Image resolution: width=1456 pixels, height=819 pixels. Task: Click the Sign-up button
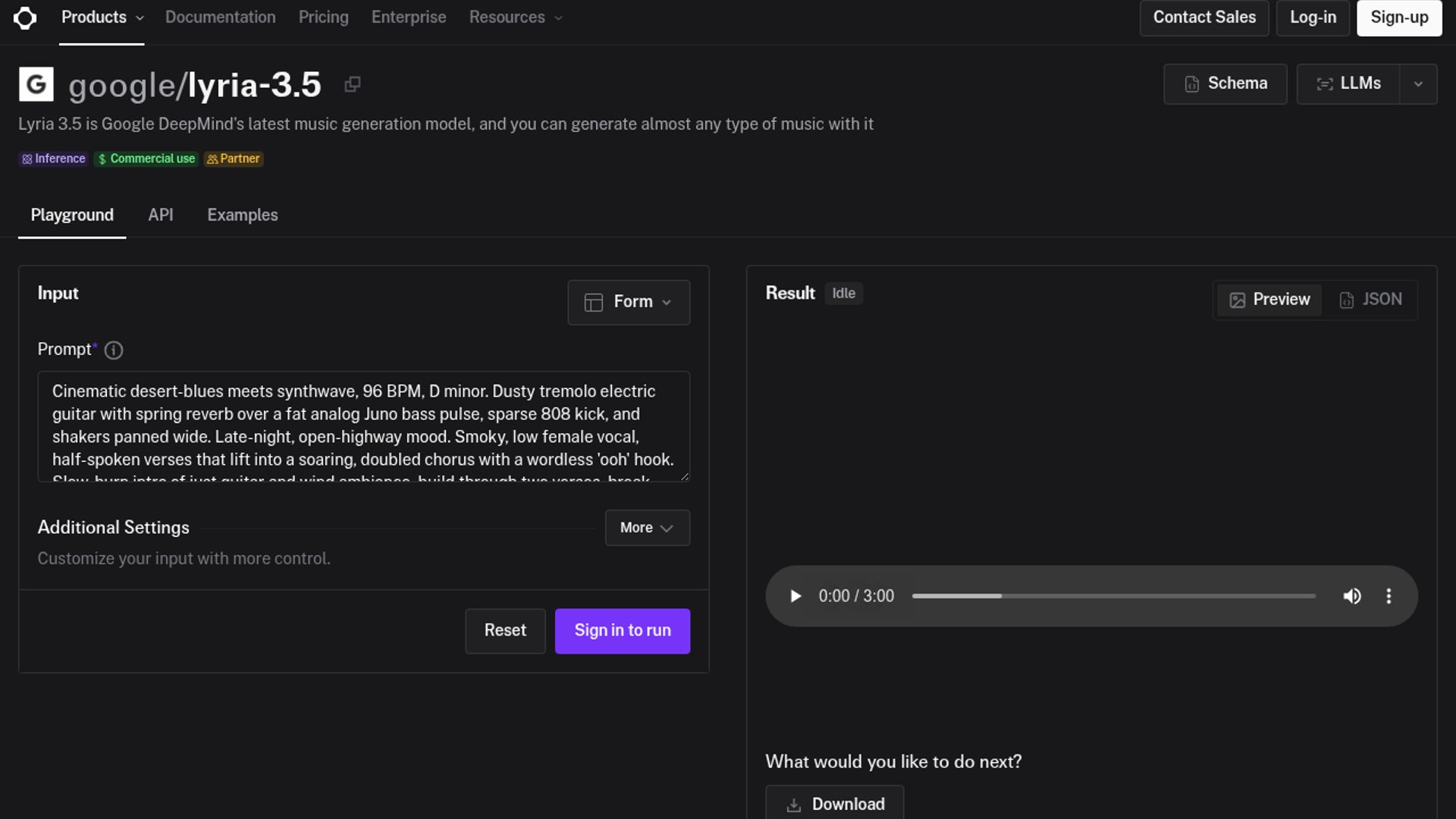1399,17
